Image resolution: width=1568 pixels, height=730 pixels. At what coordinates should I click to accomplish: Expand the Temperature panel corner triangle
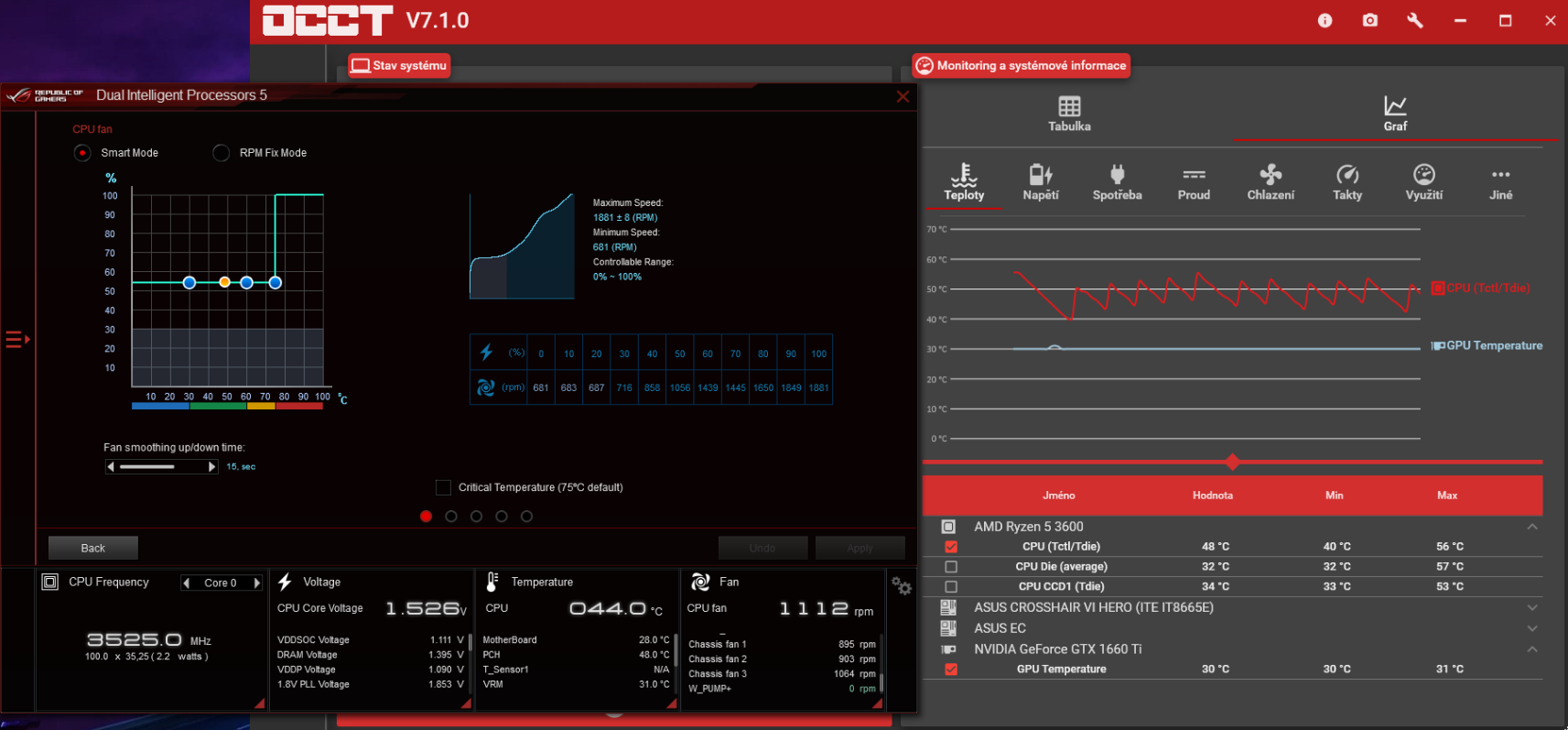(672, 703)
